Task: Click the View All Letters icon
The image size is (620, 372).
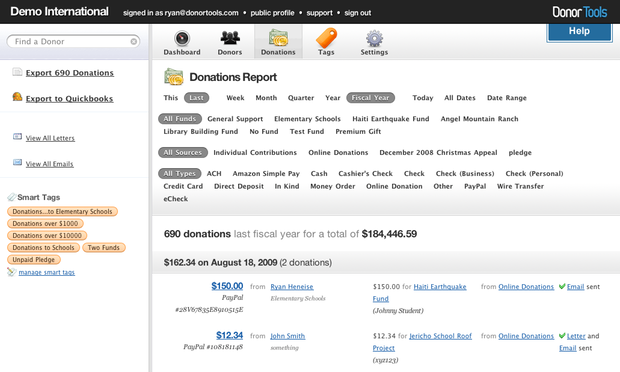Action: (x=17, y=136)
